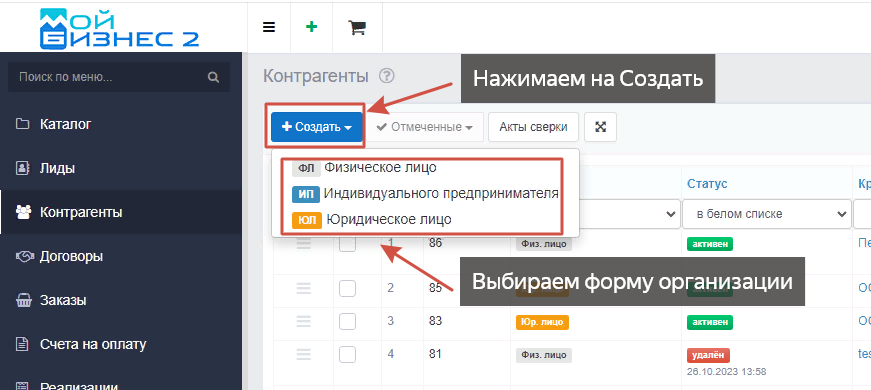Screen dimensions: 871x390
Task: Click ID value 83
Action: click(x=436, y=321)
